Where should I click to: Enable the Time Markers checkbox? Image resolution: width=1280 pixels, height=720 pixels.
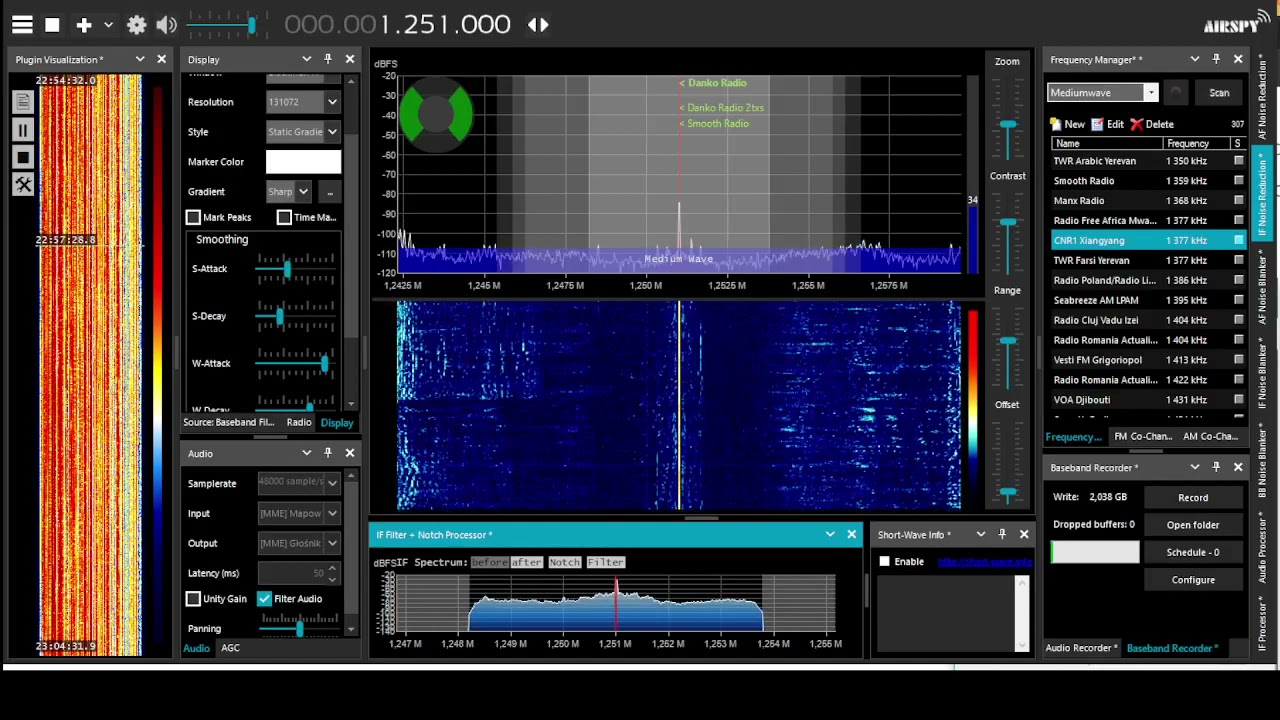(x=284, y=217)
